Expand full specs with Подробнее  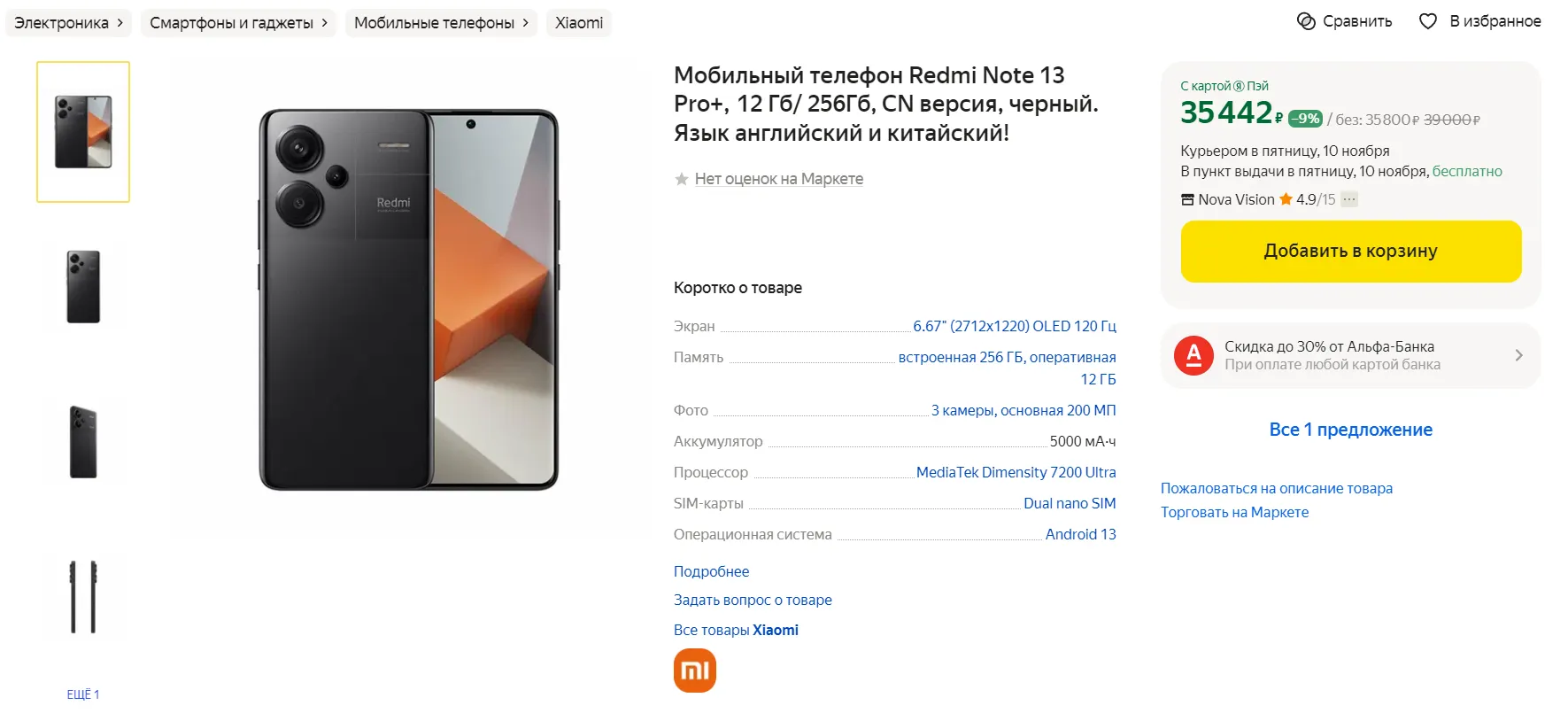pyautogui.click(x=711, y=571)
